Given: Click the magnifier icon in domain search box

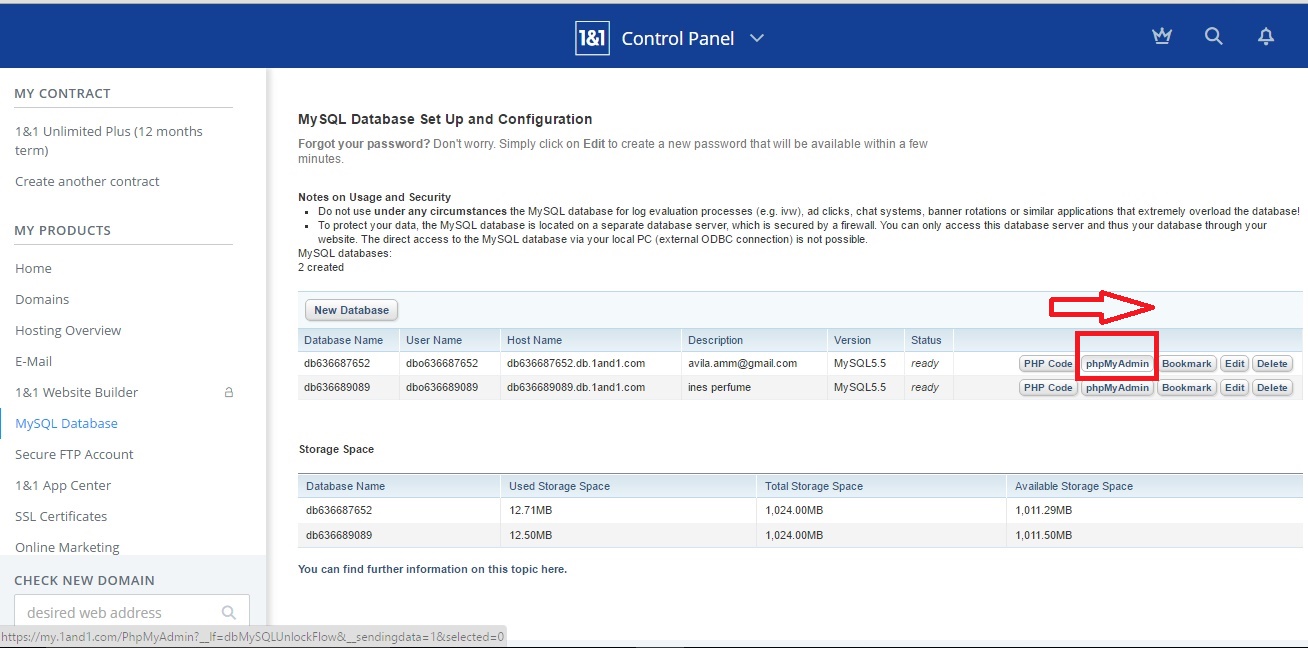Looking at the screenshot, I should pos(229,613).
